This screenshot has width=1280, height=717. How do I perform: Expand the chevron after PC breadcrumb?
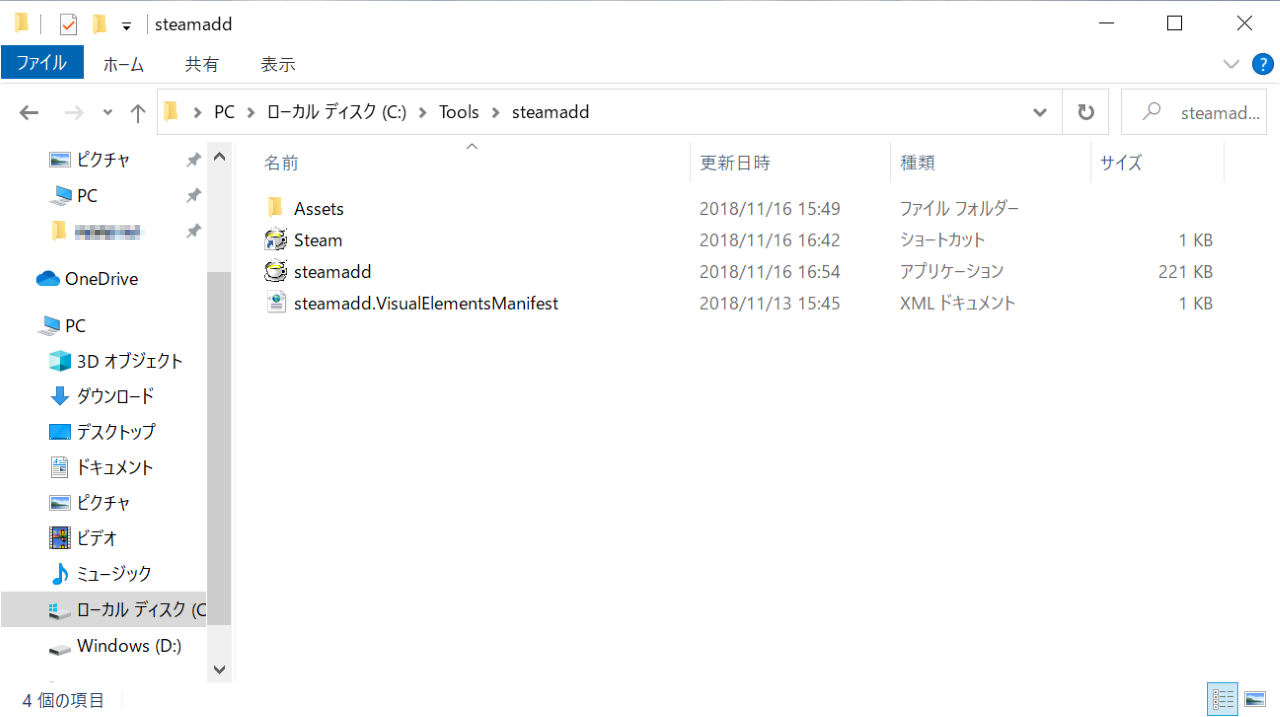click(250, 112)
